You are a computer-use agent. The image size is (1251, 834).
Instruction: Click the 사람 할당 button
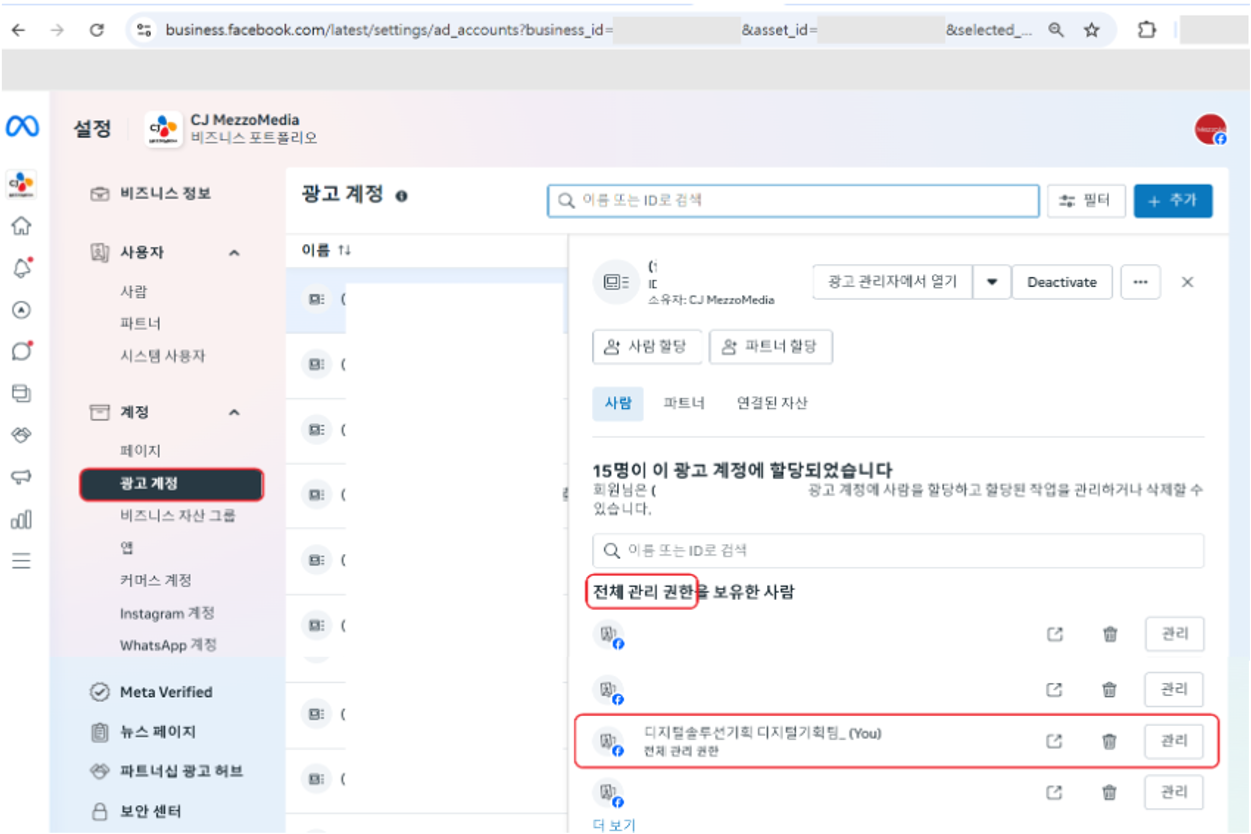click(647, 346)
